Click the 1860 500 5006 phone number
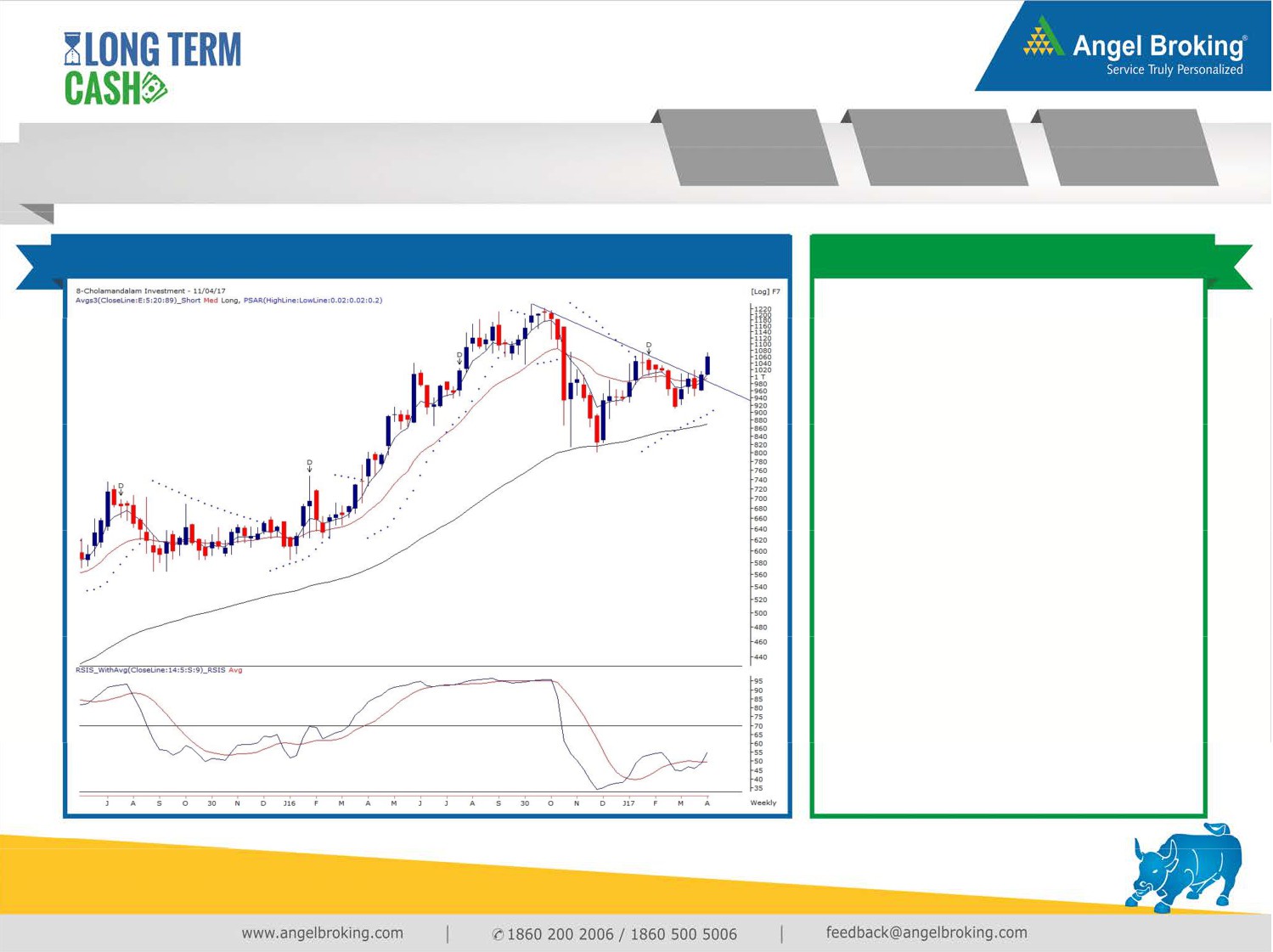 (x=684, y=934)
